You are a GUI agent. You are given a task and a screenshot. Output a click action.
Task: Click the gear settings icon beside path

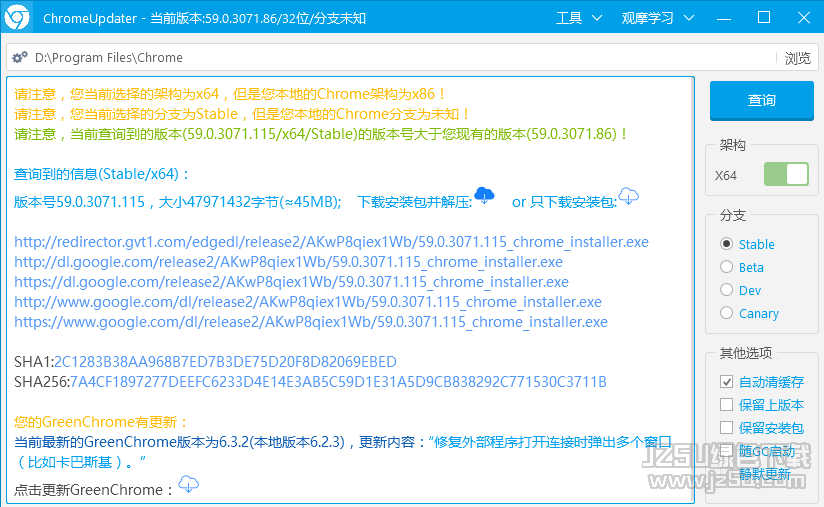pyautogui.click(x=20, y=57)
